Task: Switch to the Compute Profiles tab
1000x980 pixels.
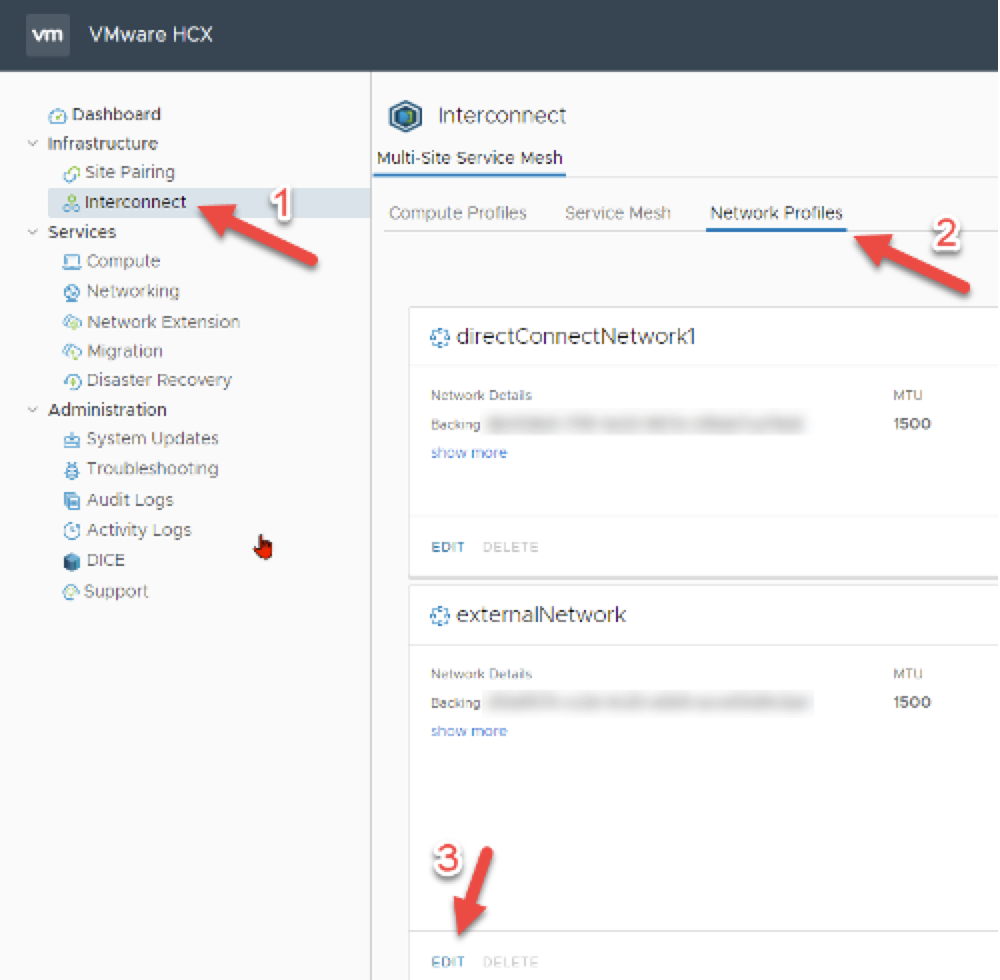Action: pos(458,213)
